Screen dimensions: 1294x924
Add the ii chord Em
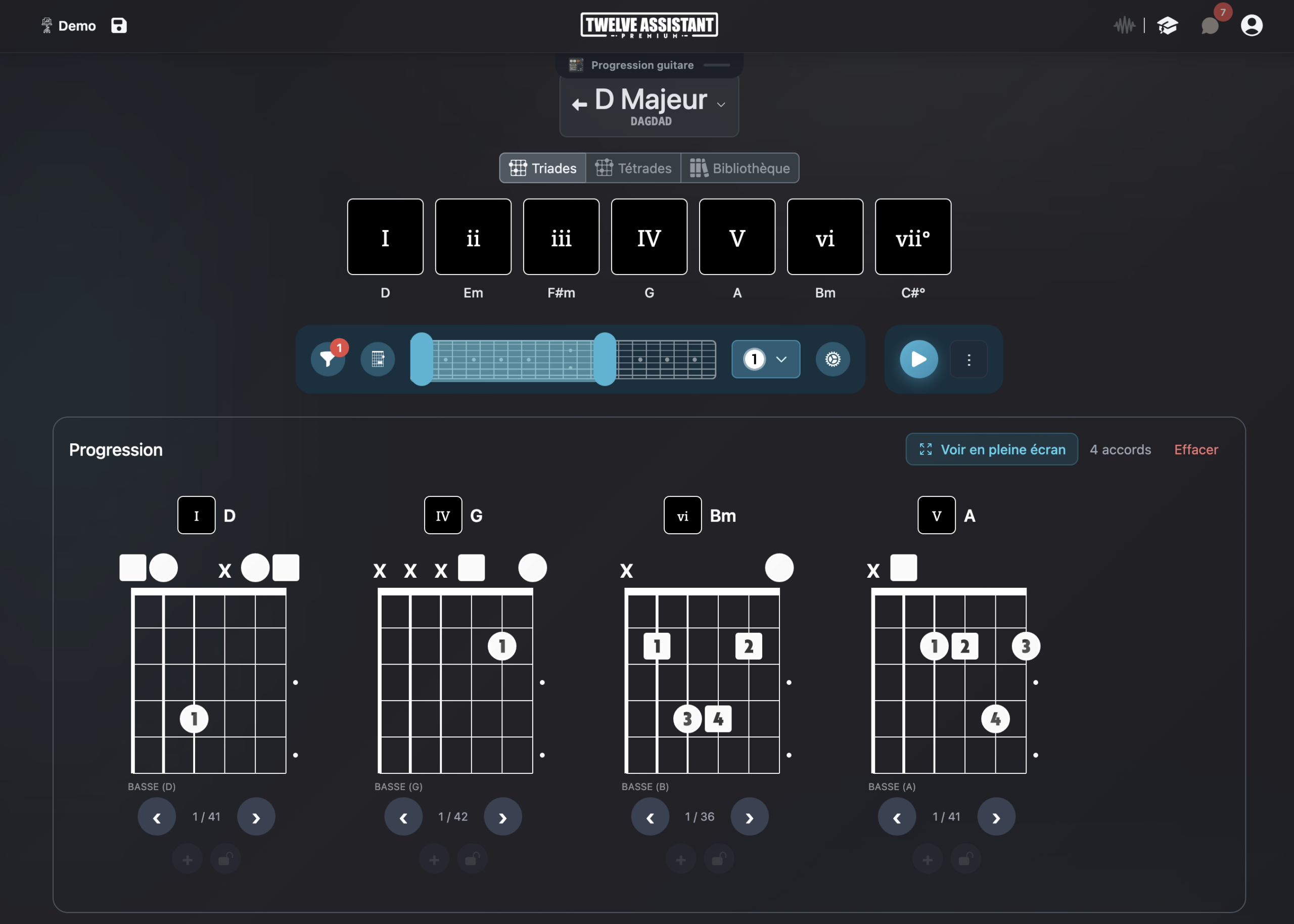pos(473,237)
